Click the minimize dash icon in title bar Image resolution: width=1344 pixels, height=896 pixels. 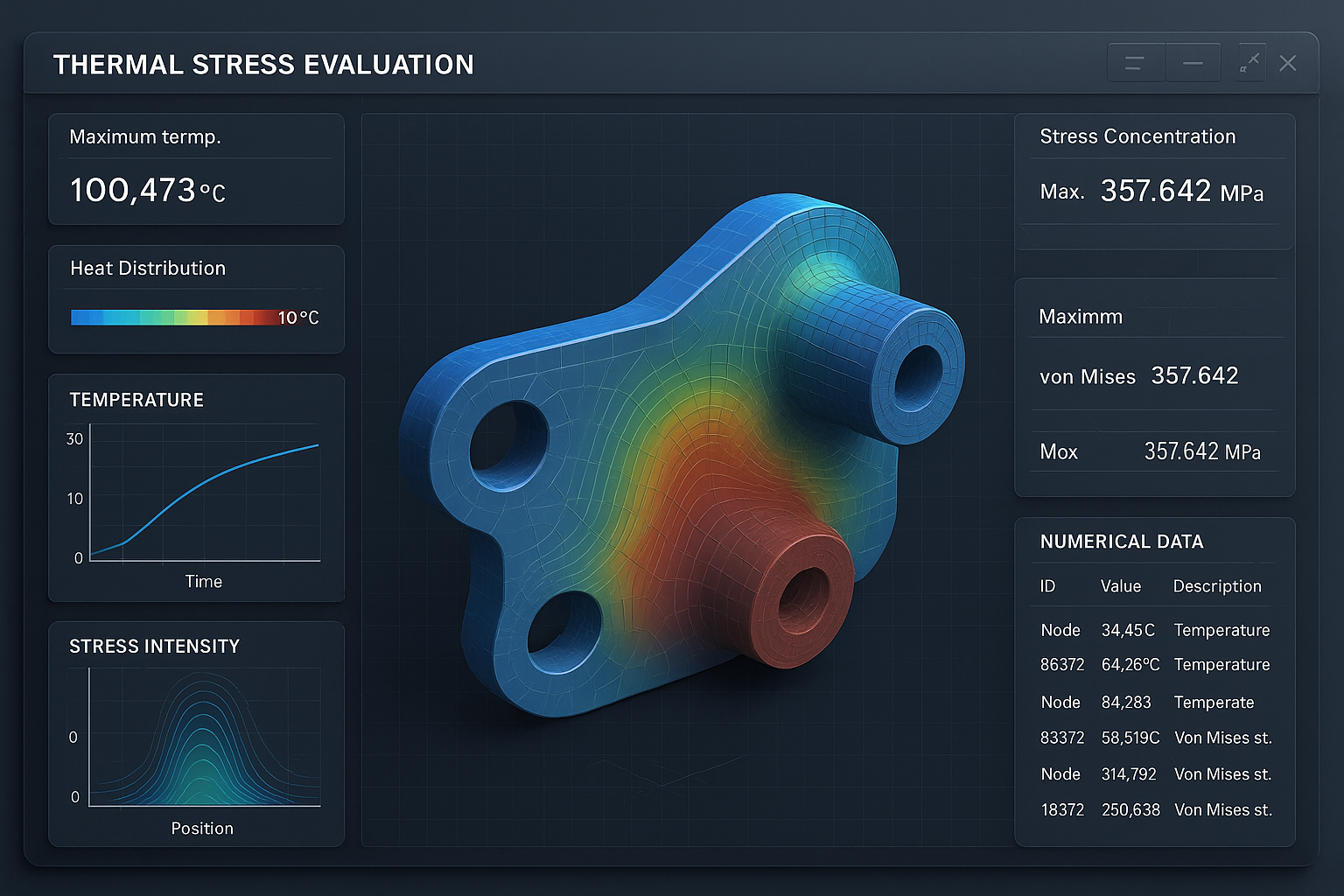point(1192,63)
